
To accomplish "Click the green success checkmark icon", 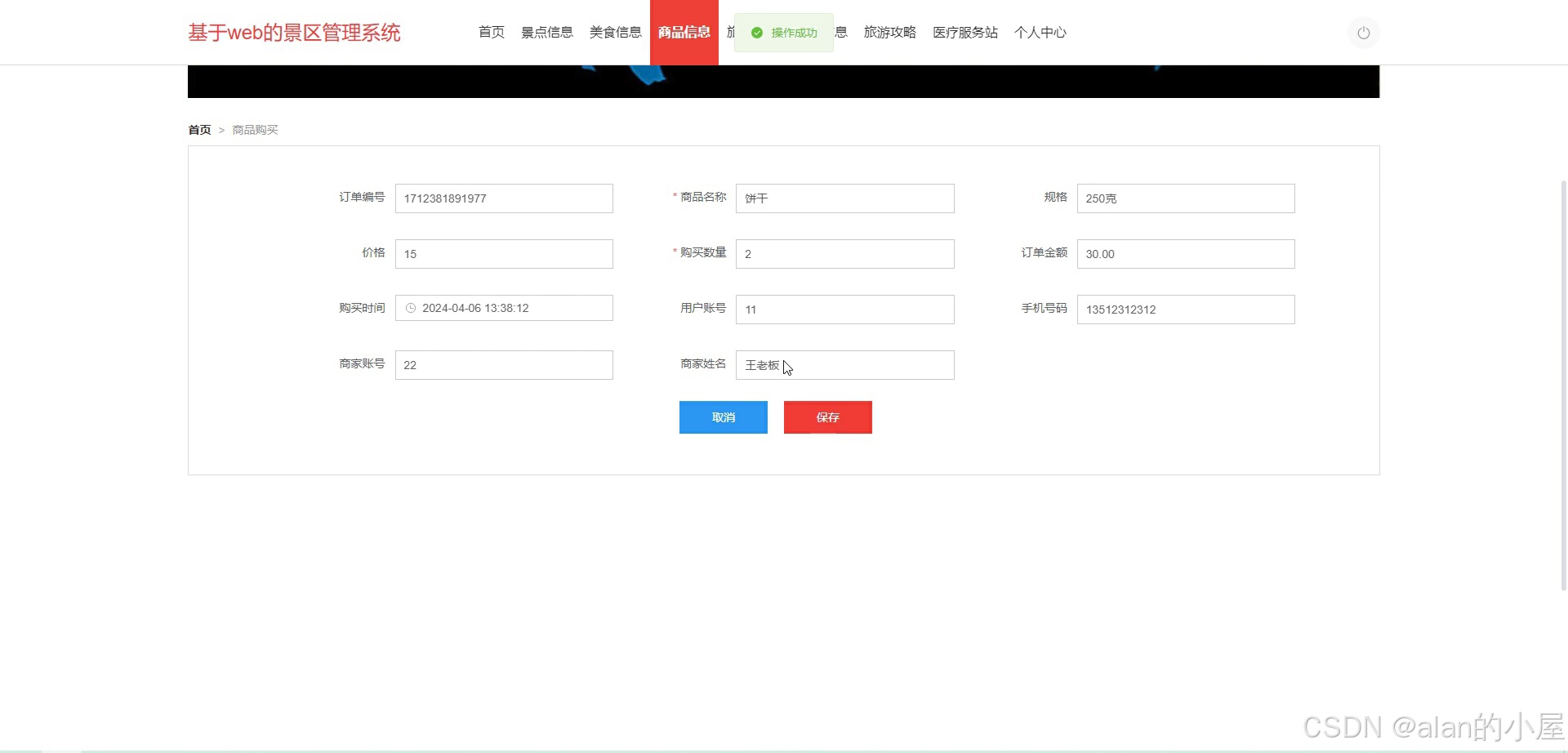I will (757, 33).
